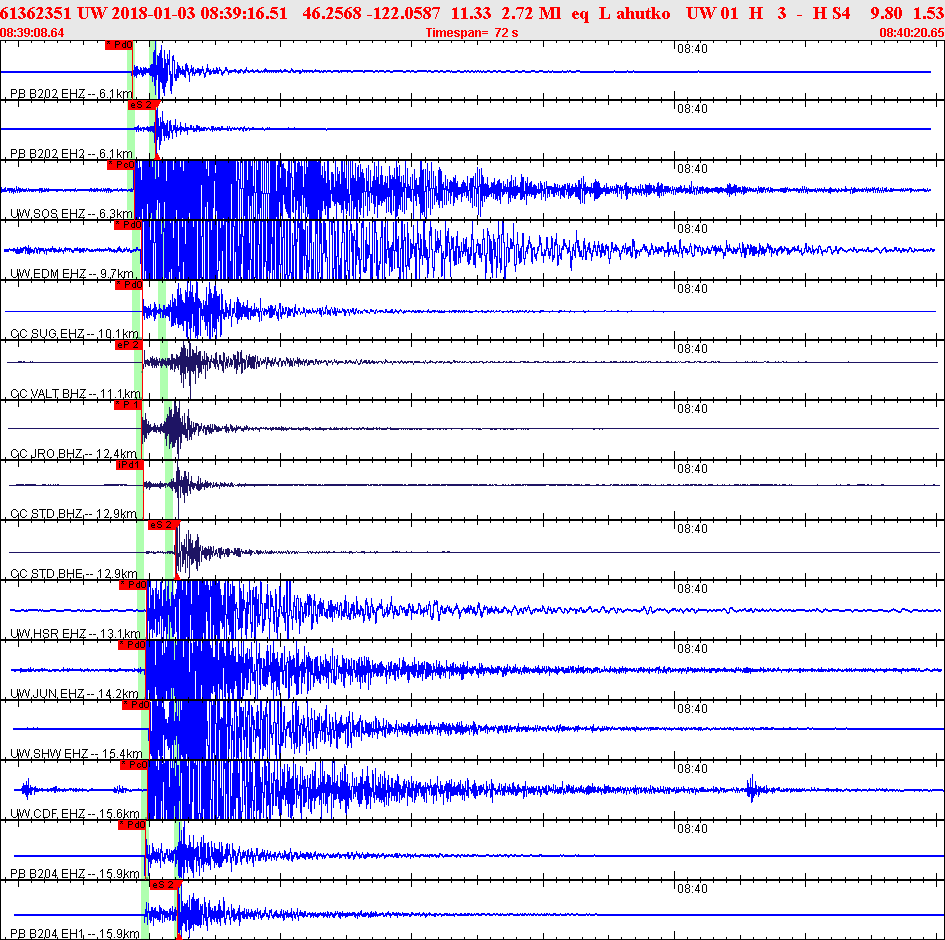Image resolution: width=945 pixels, height=940 pixels.
Task: Select the PB B204 EHZ 15.9km label
Action: tap(75, 874)
